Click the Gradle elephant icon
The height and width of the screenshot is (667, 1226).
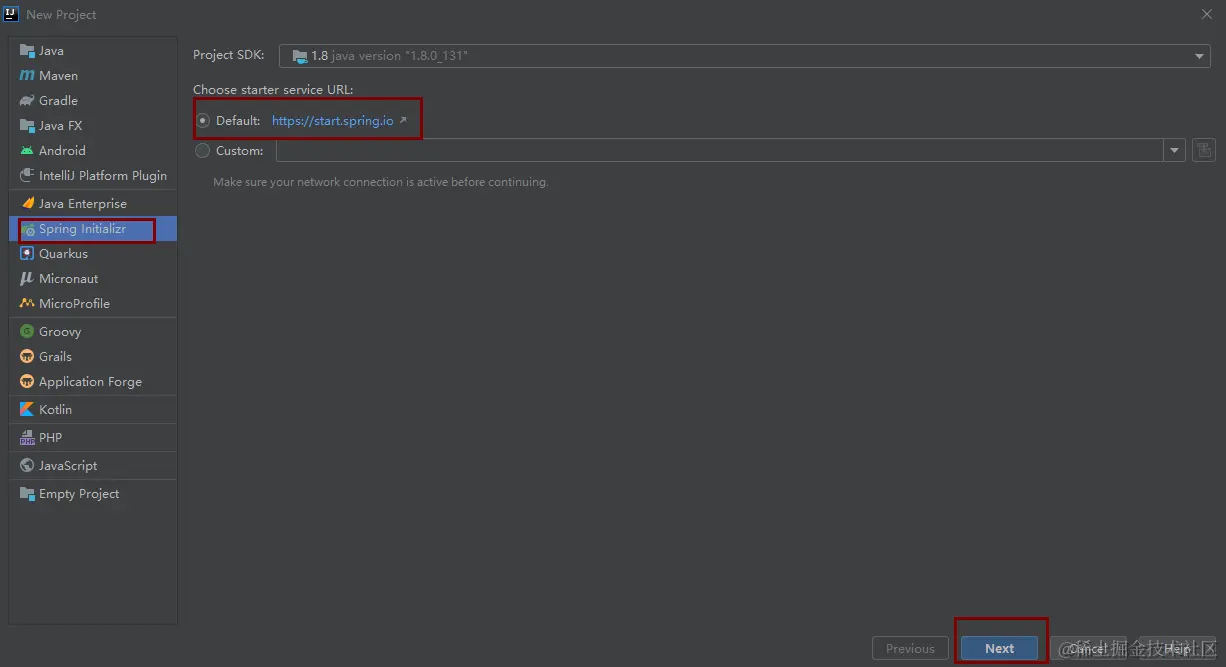(27, 100)
